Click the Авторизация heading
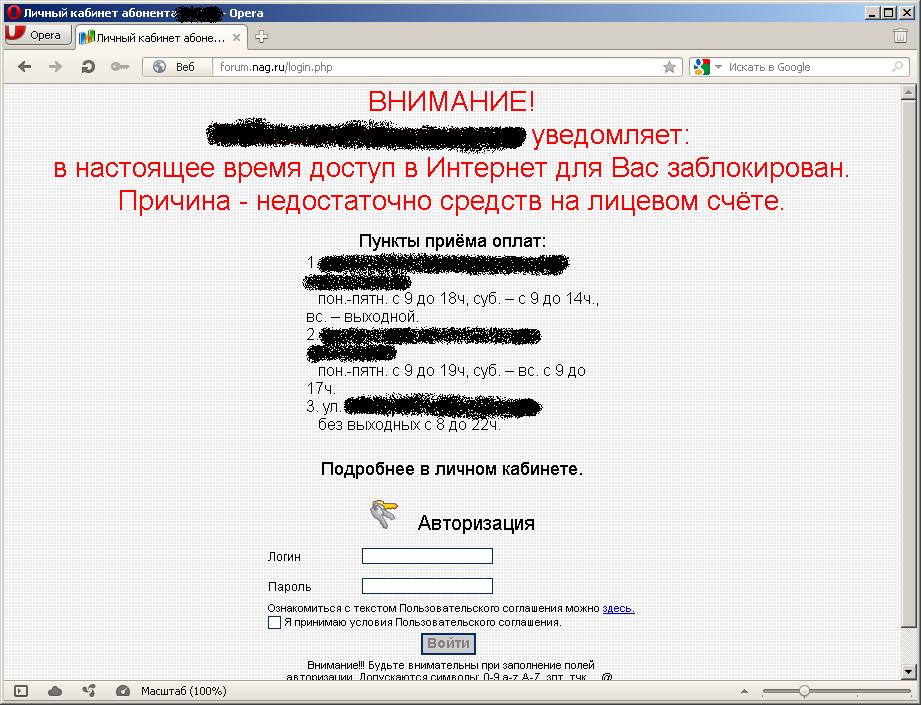Image resolution: width=921 pixels, height=705 pixels. pos(476,523)
